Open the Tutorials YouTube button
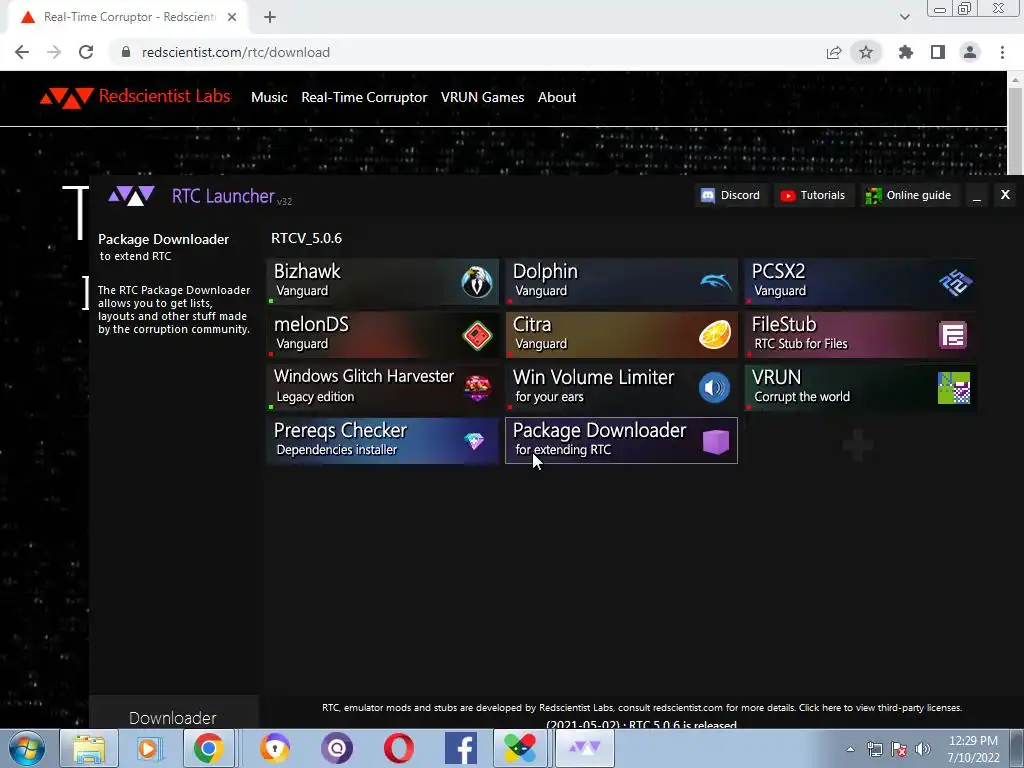Screen dimensions: 1024x768 click(814, 195)
